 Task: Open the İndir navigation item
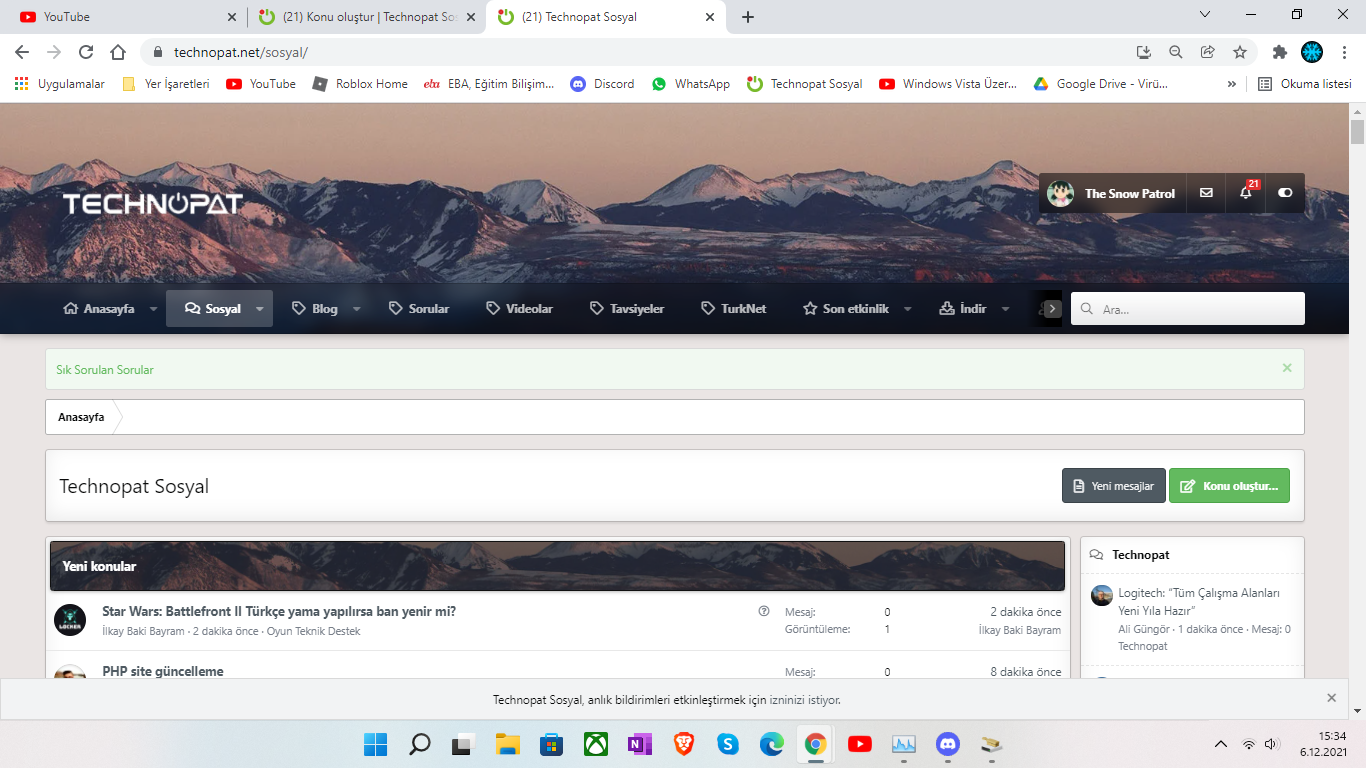point(962,309)
